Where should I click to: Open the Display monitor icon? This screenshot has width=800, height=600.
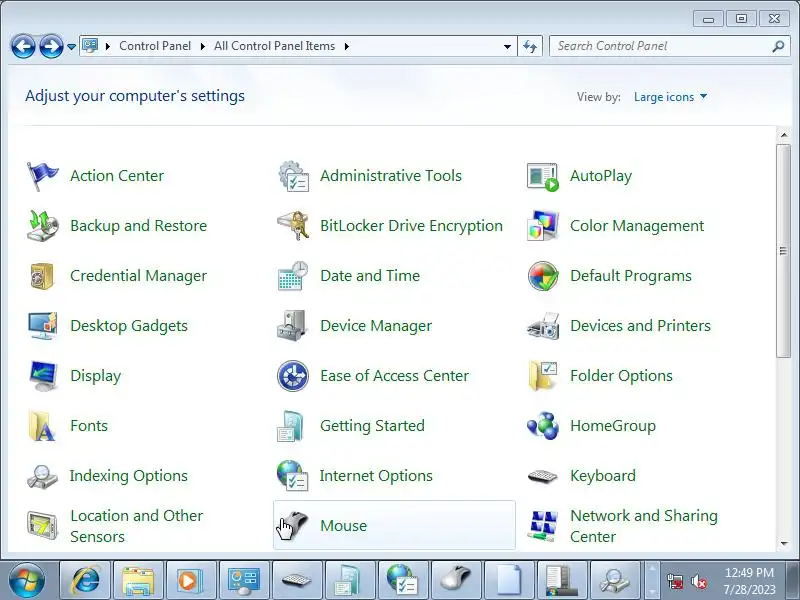click(x=43, y=376)
